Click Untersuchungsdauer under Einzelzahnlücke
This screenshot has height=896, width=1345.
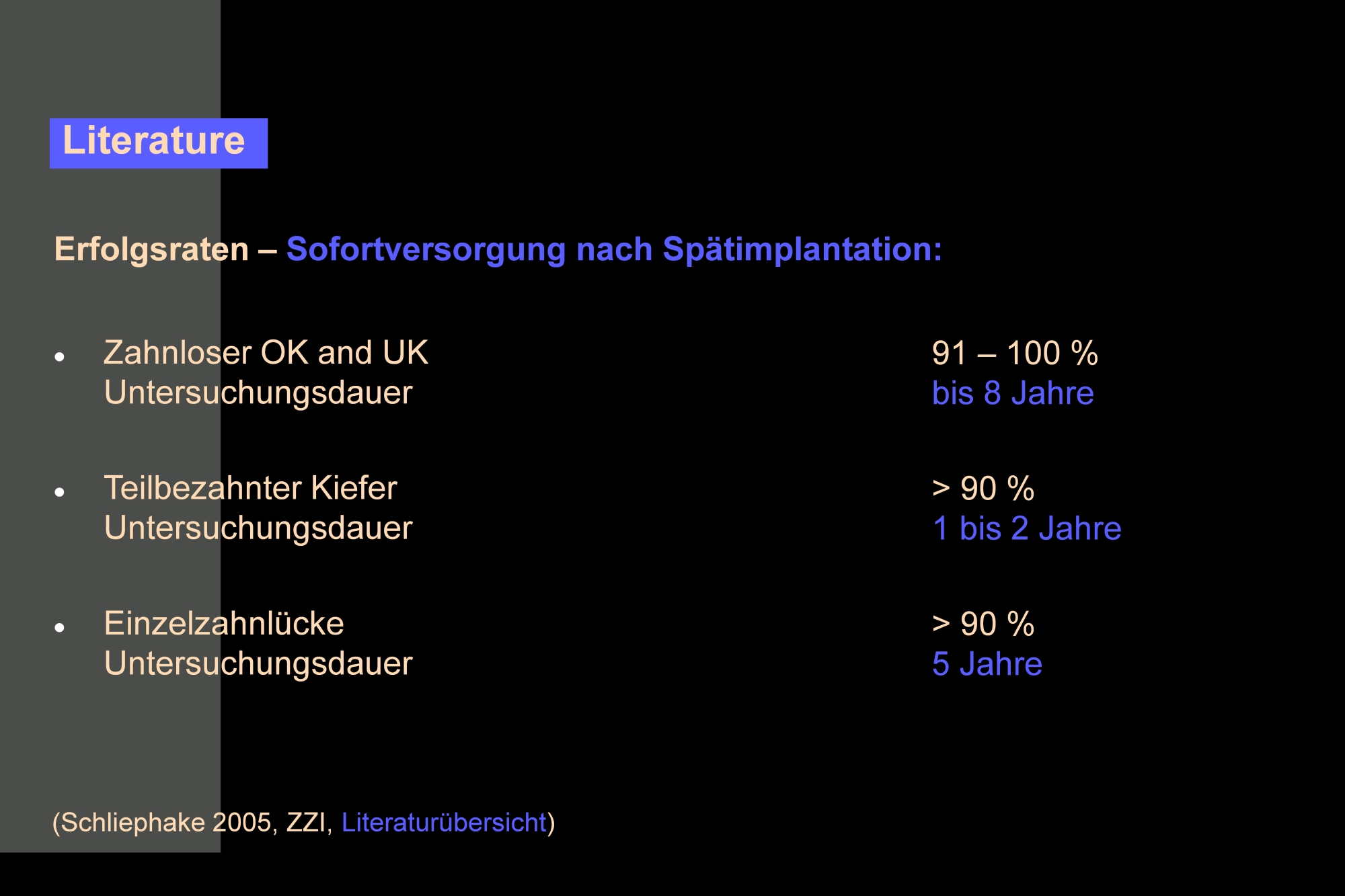[x=258, y=664]
